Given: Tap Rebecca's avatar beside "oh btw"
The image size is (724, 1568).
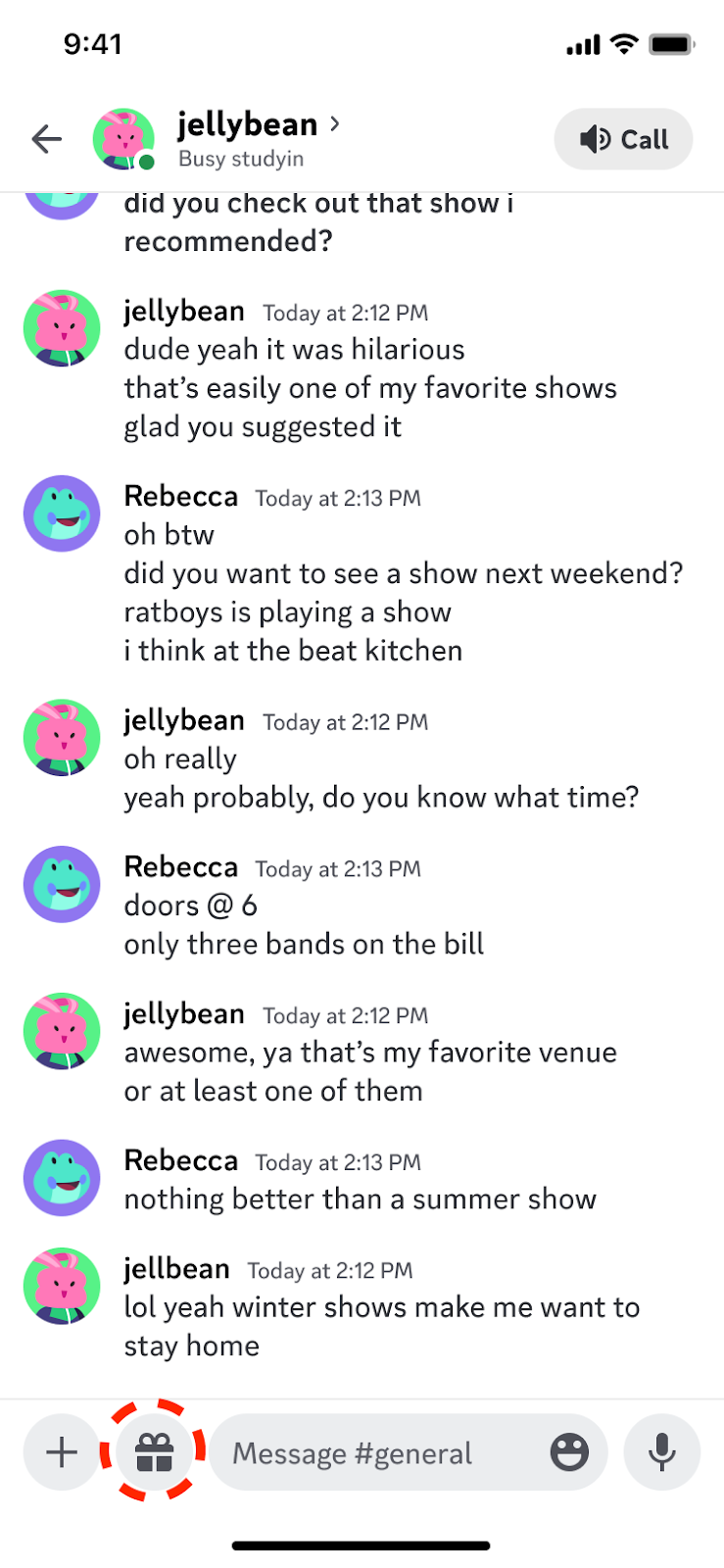Looking at the screenshot, I should point(62,514).
